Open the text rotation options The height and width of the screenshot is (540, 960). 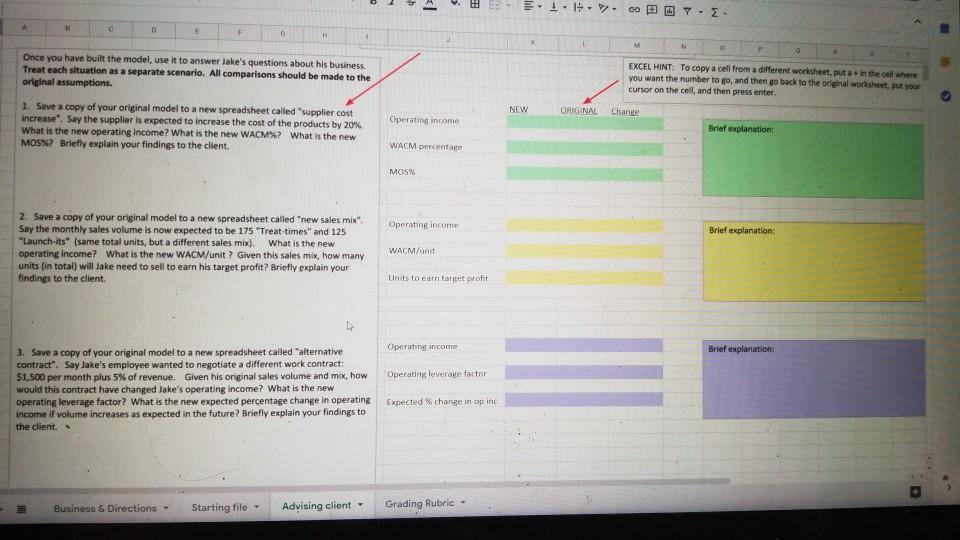(x=607, y=8)
